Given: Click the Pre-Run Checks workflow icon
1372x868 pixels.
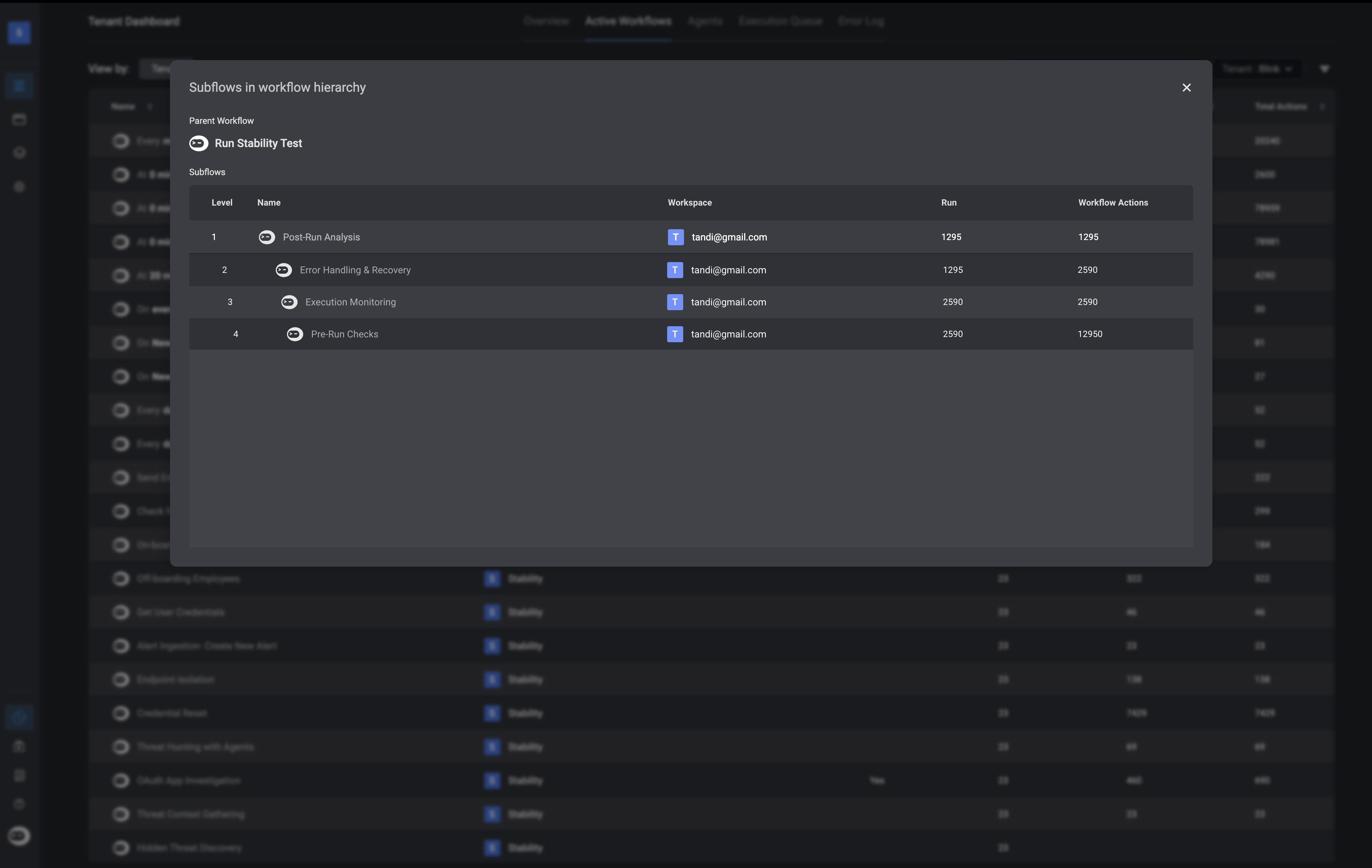Looking at the screenshot, I should point(295,334).
